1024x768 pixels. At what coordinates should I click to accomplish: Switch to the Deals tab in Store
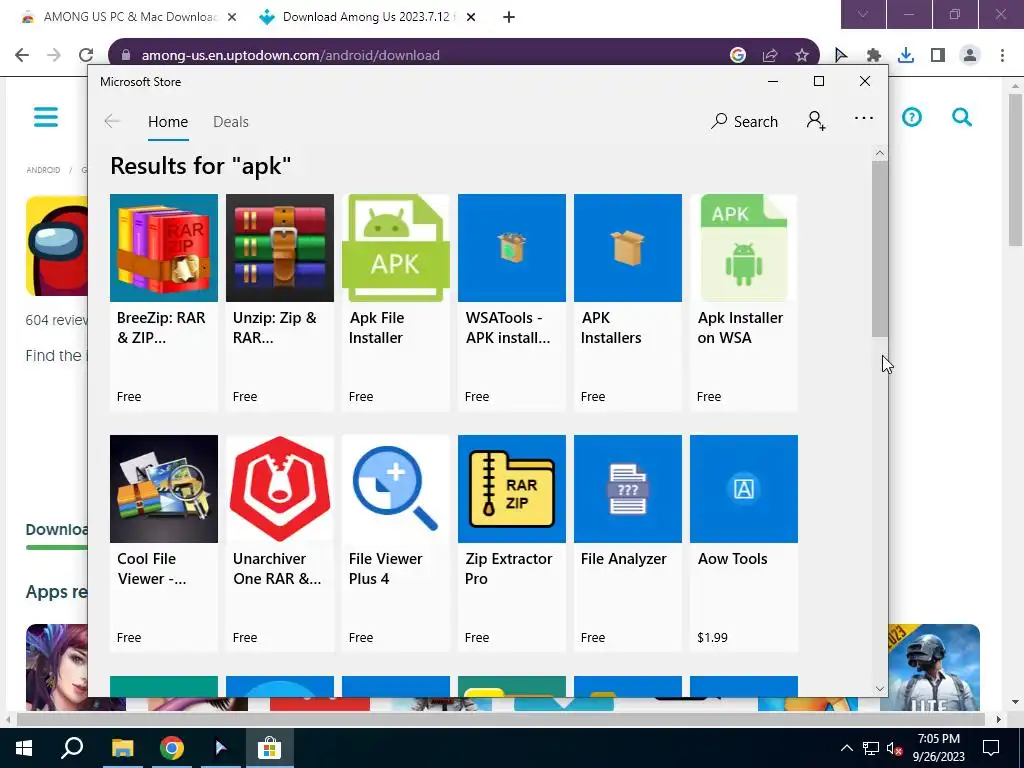pos(231,122)
